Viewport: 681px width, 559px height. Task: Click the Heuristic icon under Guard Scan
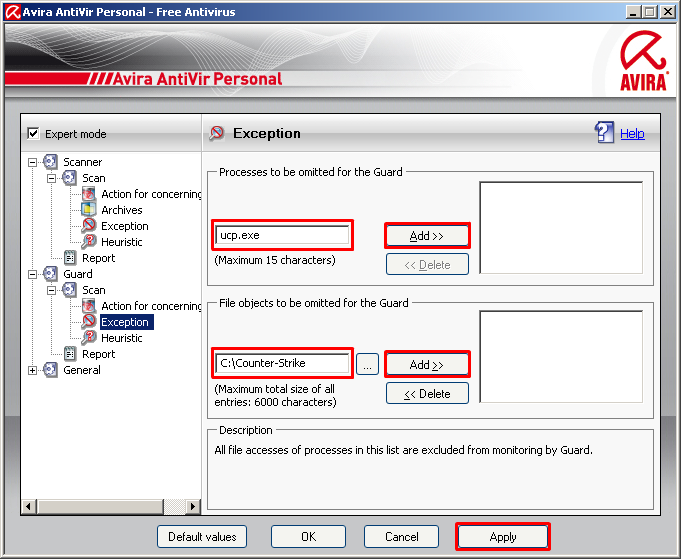coord(89,337)
